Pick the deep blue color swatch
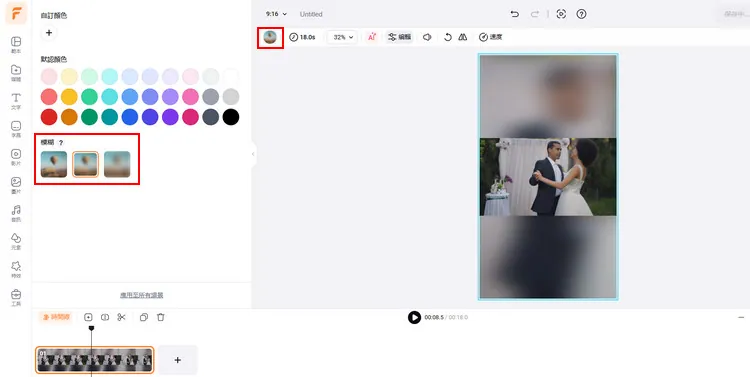The width and height of the screenshot is (750, 377). (x=130, y=117)
